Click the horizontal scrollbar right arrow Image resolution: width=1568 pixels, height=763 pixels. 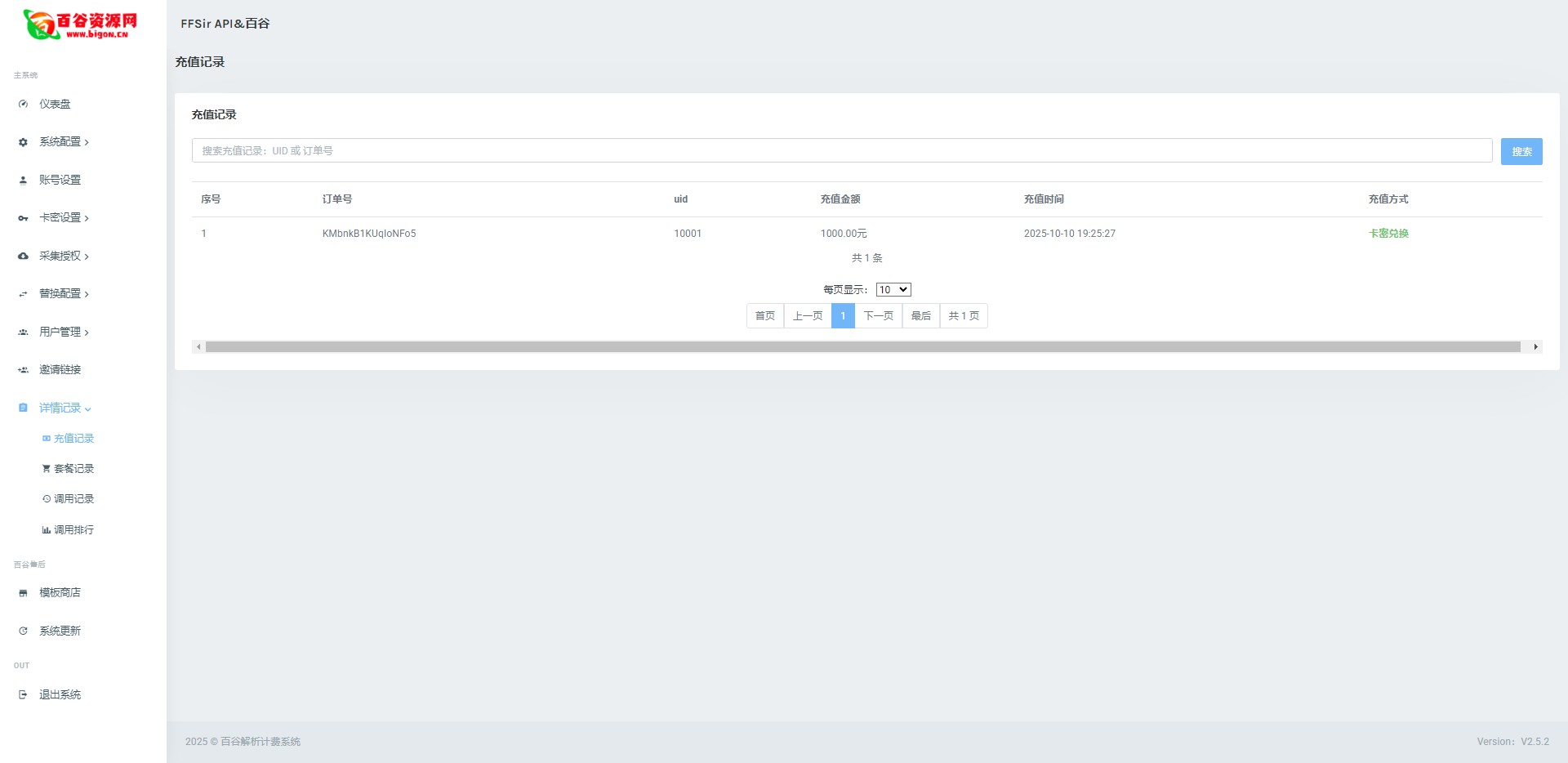point(1535,347)
